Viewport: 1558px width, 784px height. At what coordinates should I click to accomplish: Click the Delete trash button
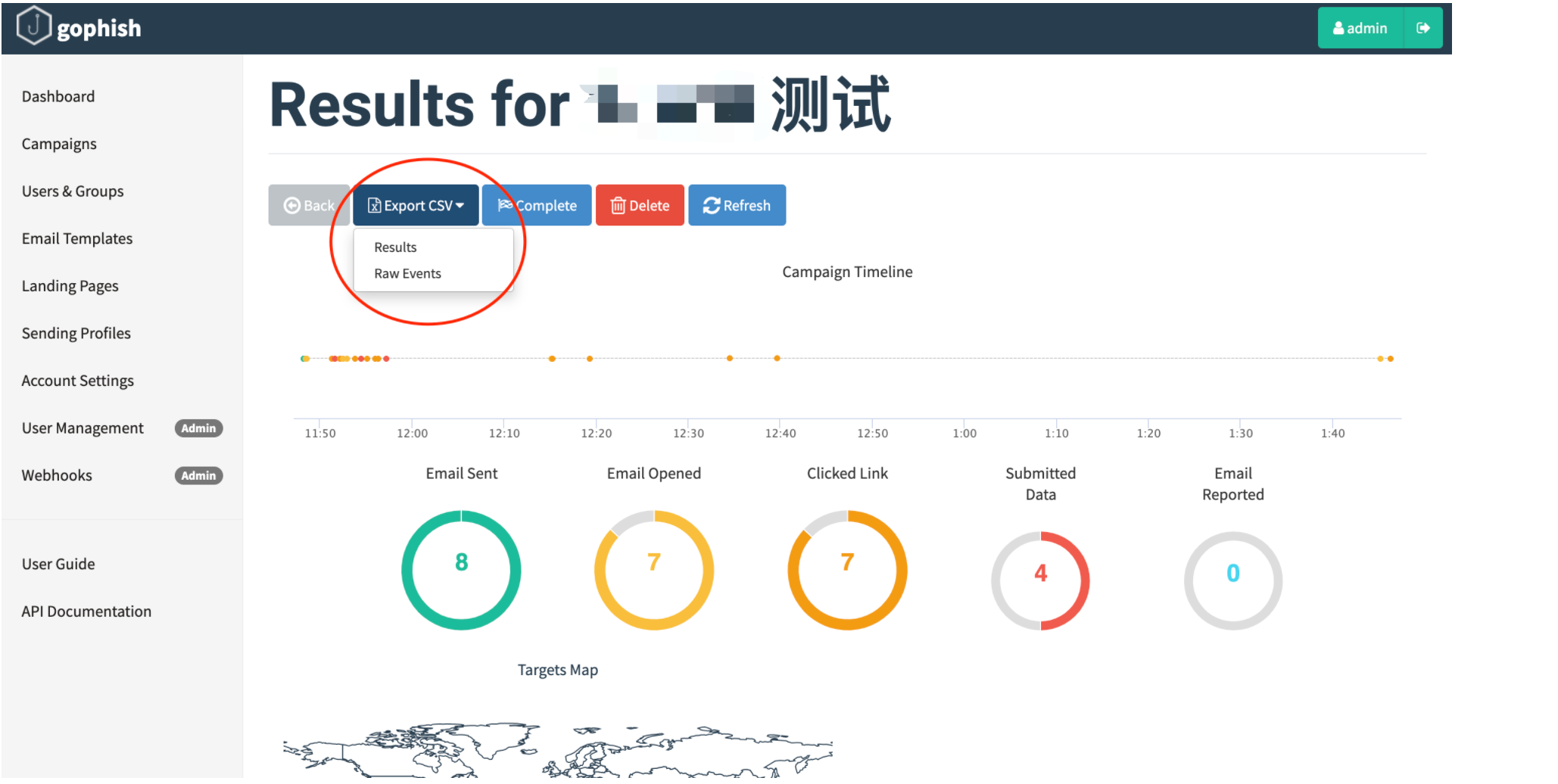640,206
